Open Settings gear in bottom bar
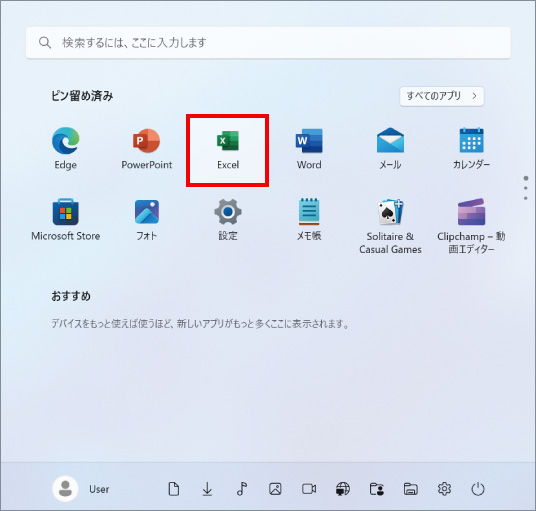The width and height of the screenshot is (536, 511). 444,489
